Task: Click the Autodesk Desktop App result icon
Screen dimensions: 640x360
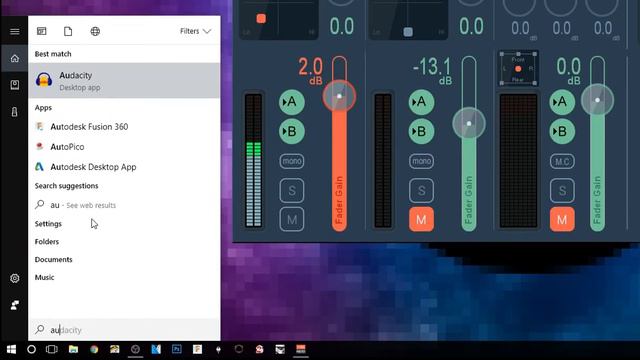Action: (39, 167)
